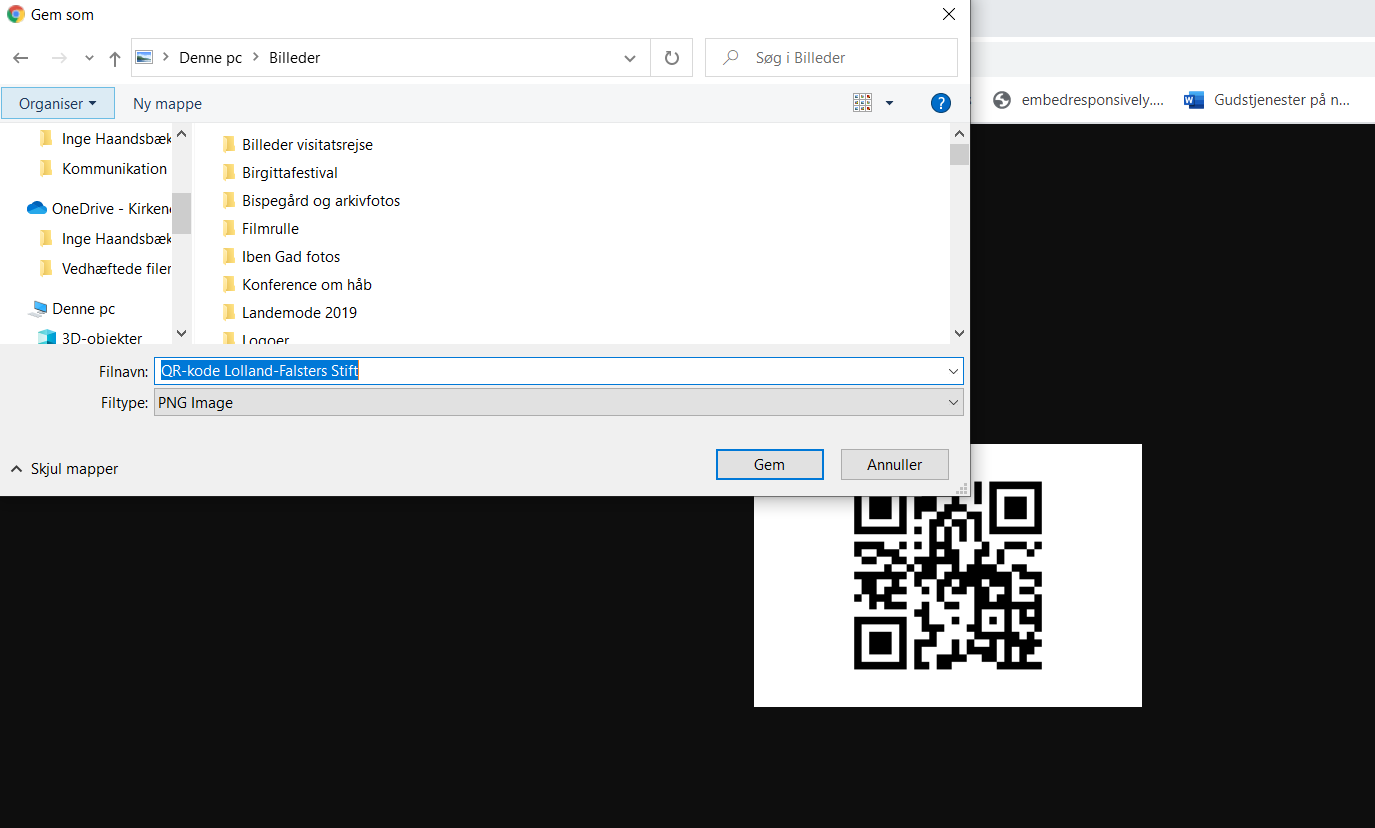The image size is (1375, 828).
Task: Change the folder view layout icon
Action: coord(862,103)
